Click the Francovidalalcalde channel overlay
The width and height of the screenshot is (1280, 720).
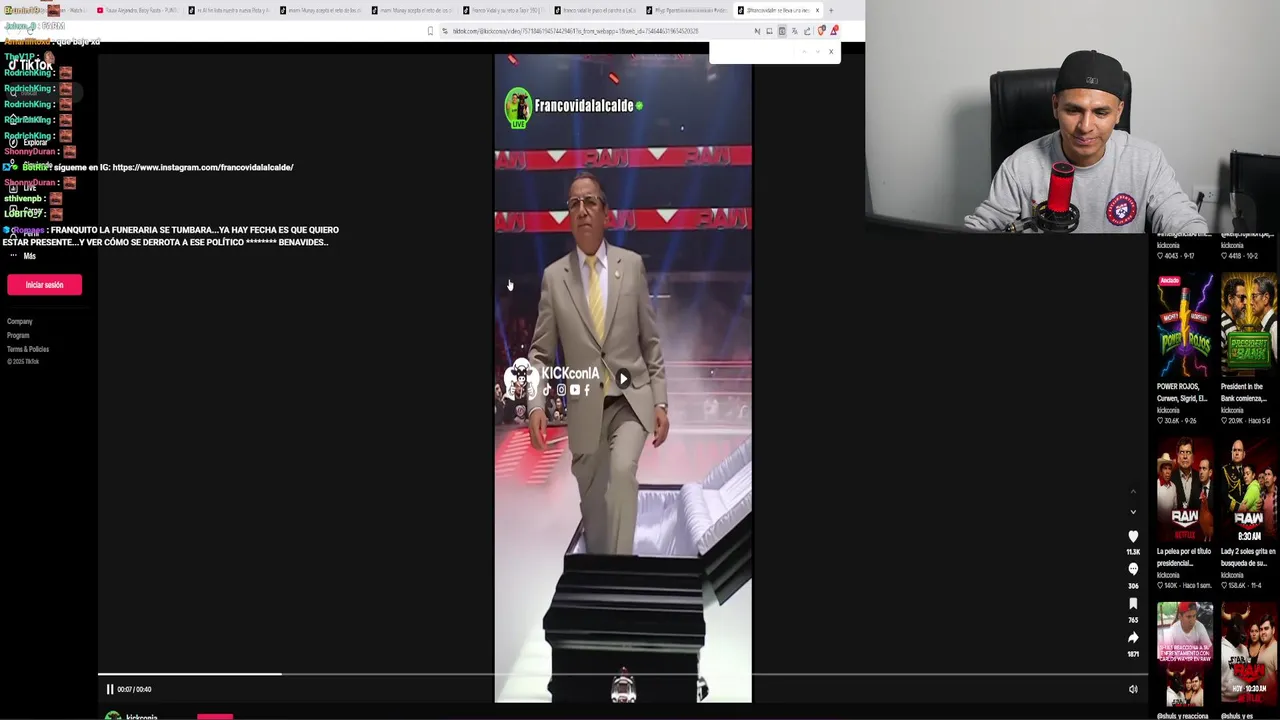(574, 107)
